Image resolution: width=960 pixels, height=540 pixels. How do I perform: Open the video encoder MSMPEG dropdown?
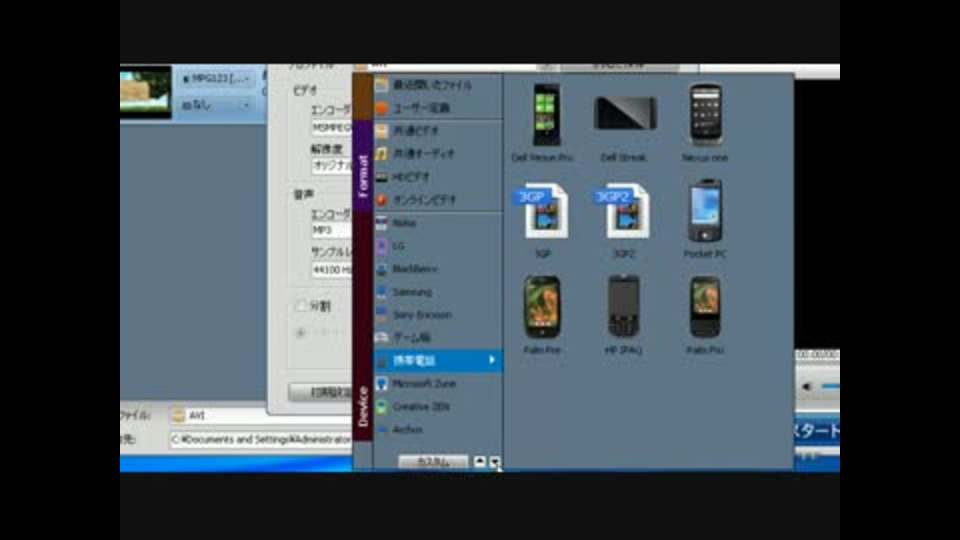click(332, 128)
